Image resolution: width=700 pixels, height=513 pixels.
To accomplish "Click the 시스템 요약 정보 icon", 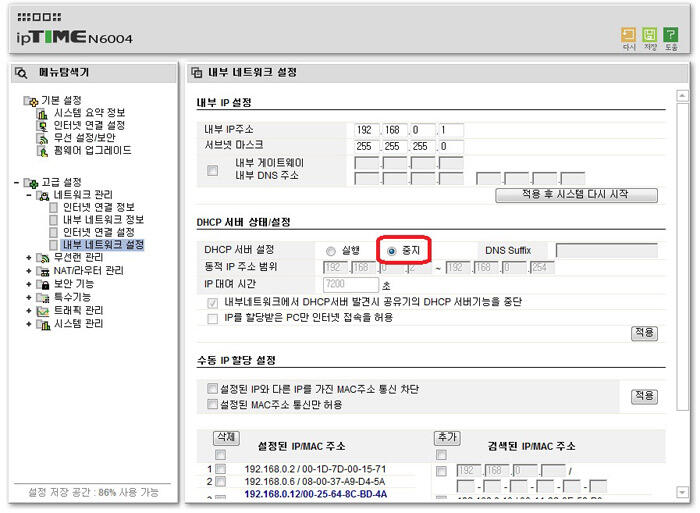I will tap(42, 113).
